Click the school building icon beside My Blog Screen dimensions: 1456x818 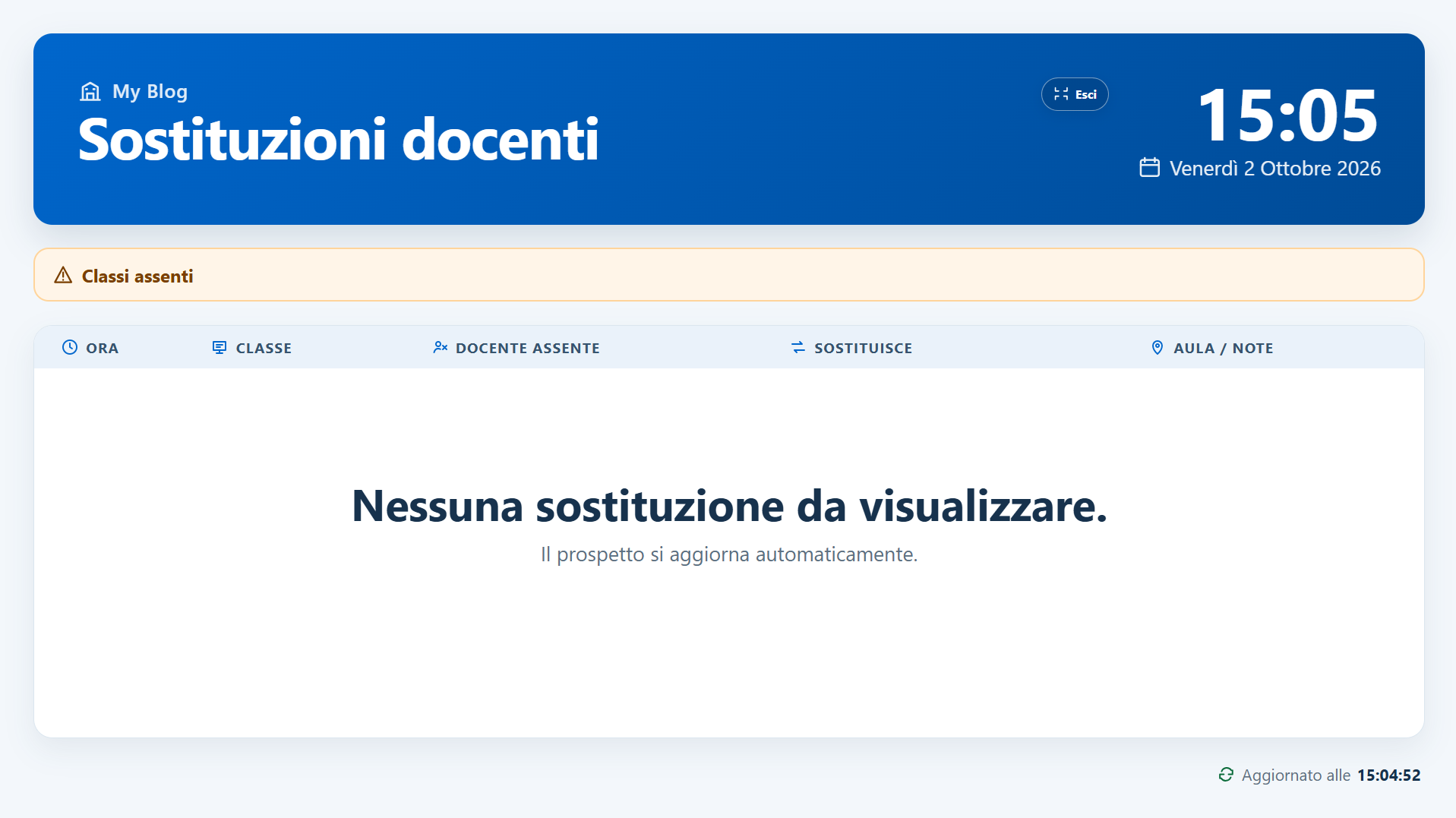tap(90, 92)
